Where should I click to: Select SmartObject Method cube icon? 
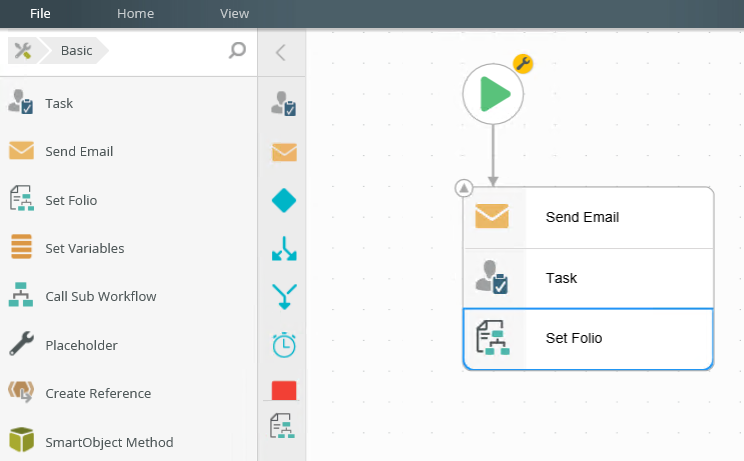coord(21,440)
